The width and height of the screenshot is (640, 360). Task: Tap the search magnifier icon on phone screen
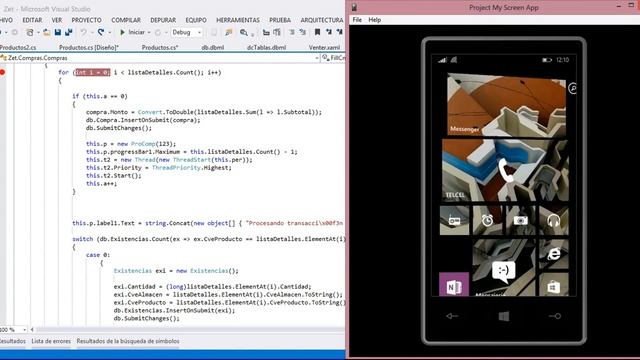(x=573, y=88)
